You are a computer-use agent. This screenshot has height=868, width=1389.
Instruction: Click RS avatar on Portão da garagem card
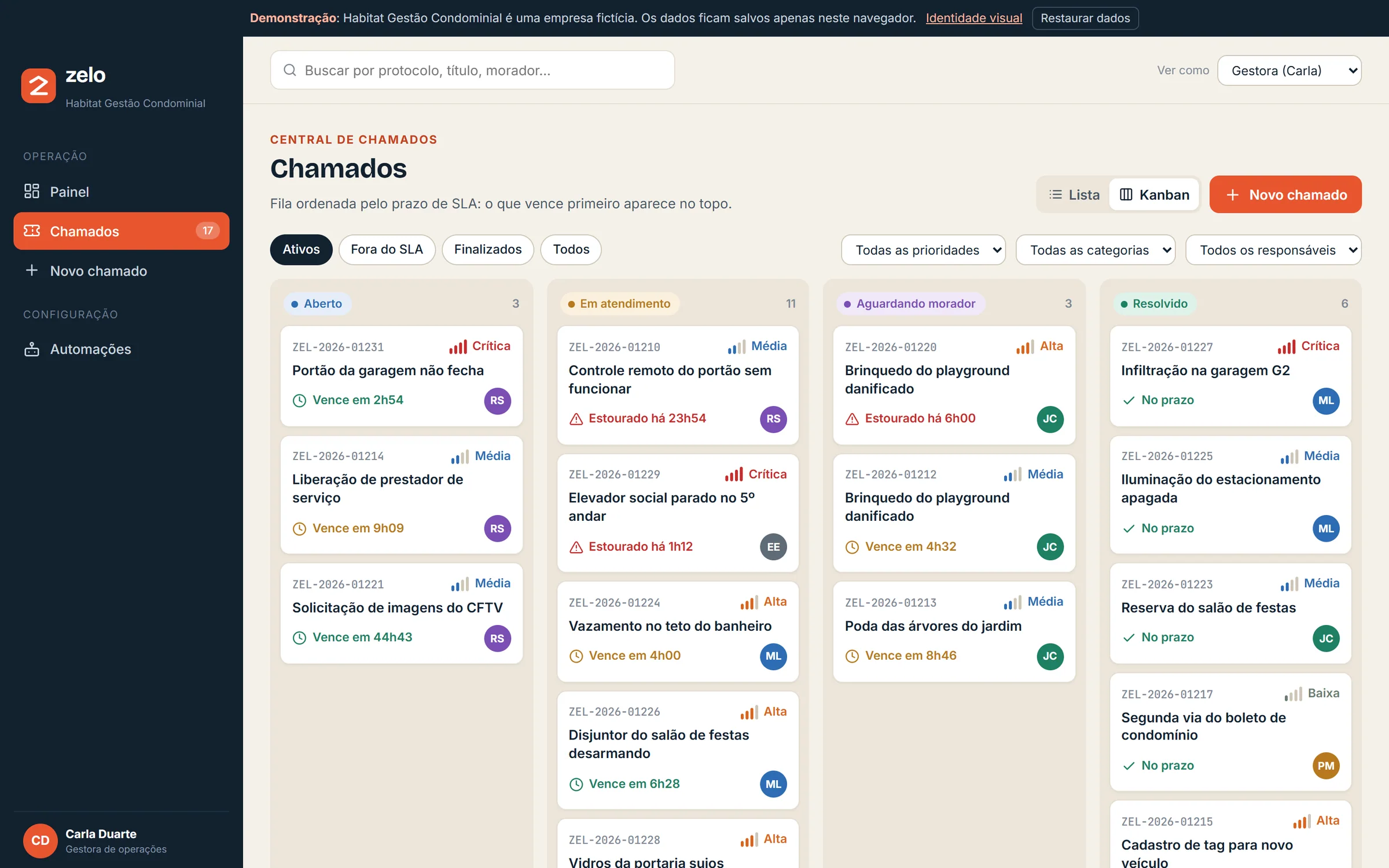tap(497, 400)
